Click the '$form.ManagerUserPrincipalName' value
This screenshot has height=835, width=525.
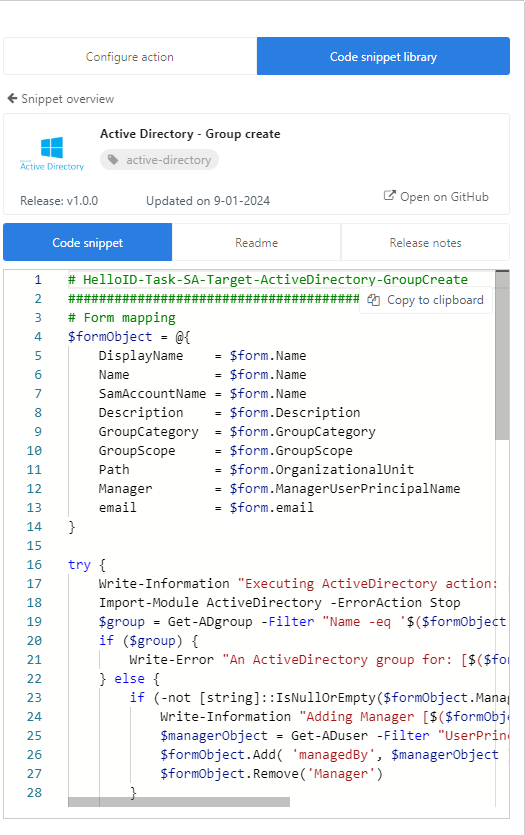345,489
